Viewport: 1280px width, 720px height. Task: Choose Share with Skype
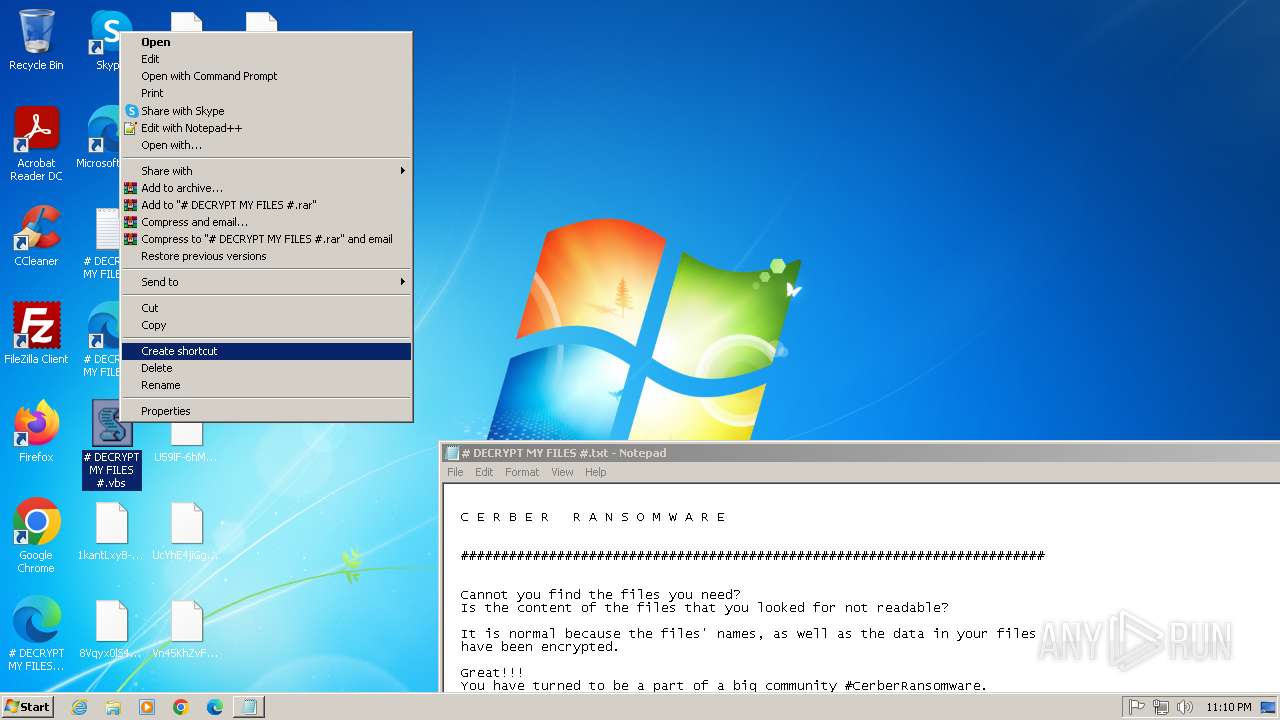[x=266, y=111]
